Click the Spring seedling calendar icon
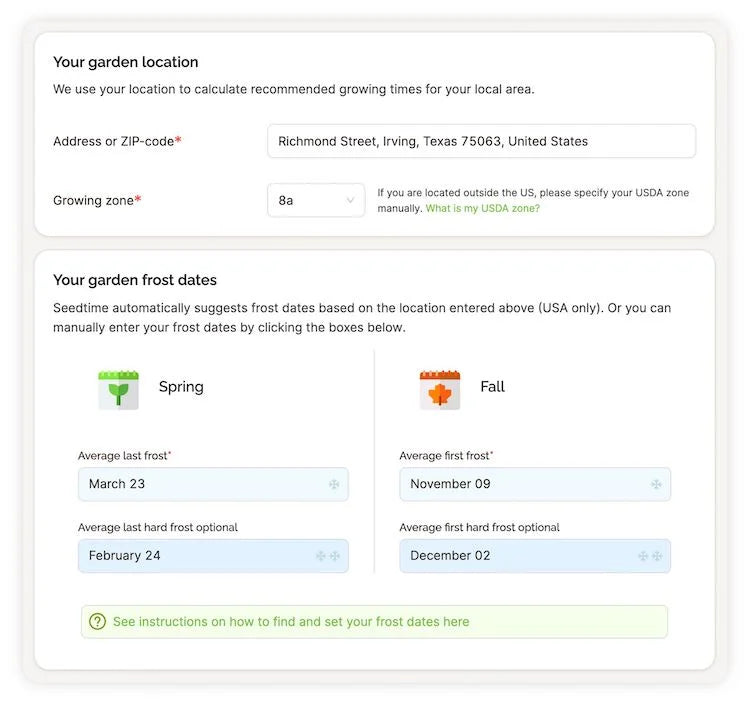Image resolution: width=750 pixels, height=704 pixels. coord(118,389)
